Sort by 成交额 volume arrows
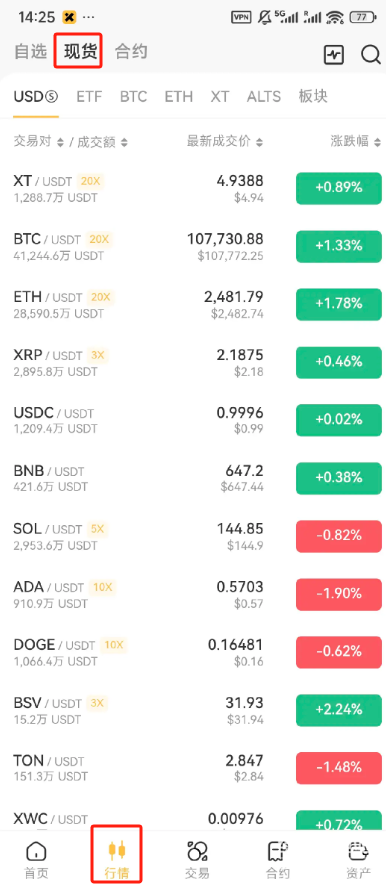Viewport: 386px width, 885px height. 124,142
